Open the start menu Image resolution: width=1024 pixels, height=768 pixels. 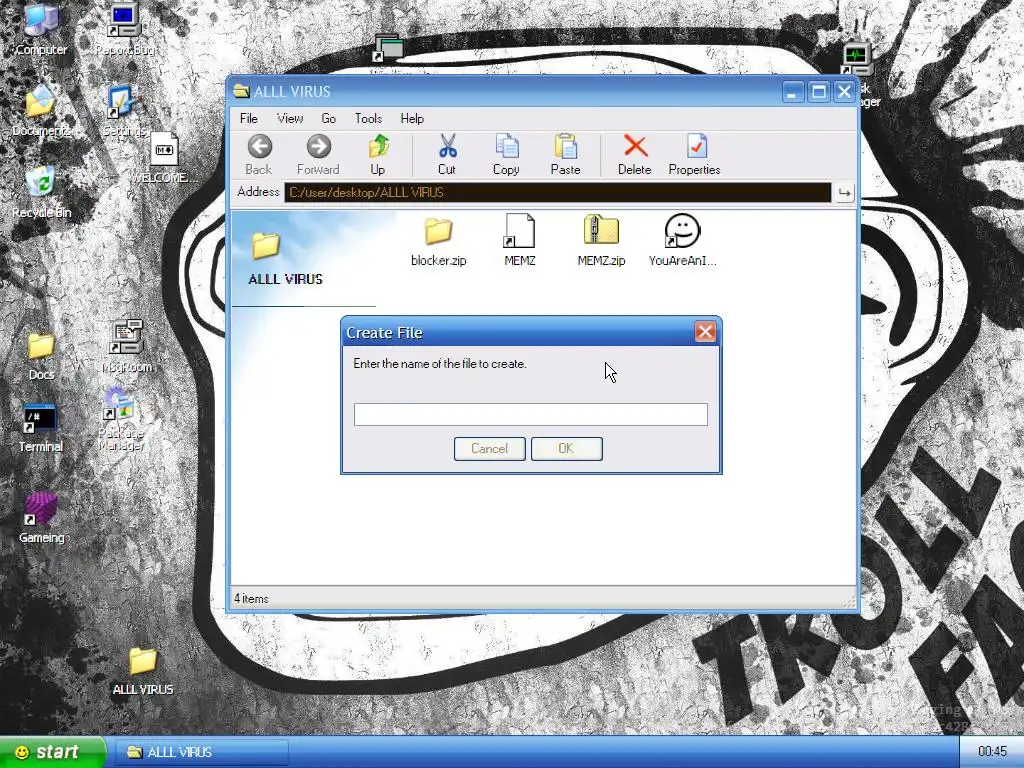tap(52, 752)
